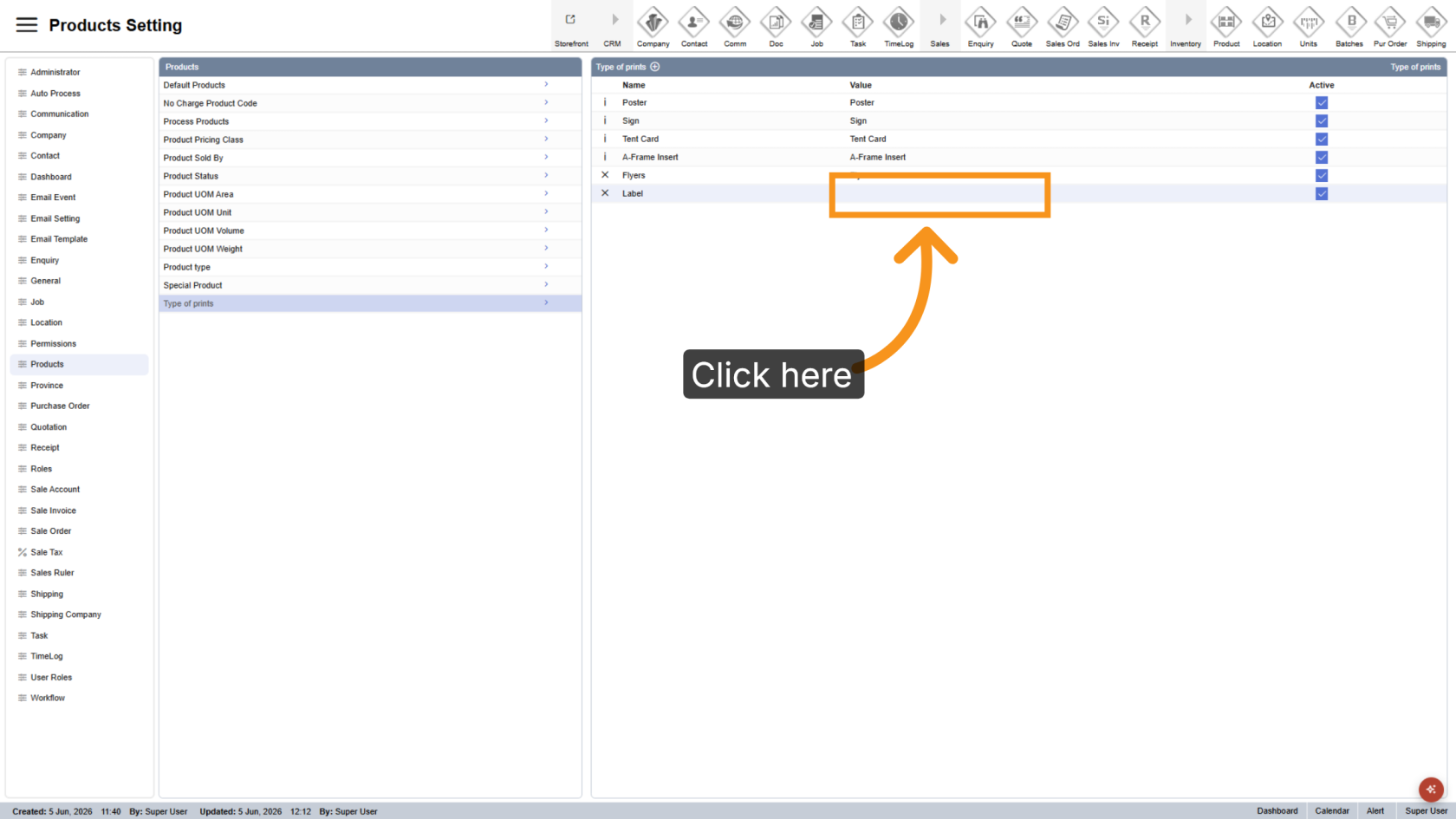Add a new Type of prints entry
The image size is (1456, 819).
(655, 67)
